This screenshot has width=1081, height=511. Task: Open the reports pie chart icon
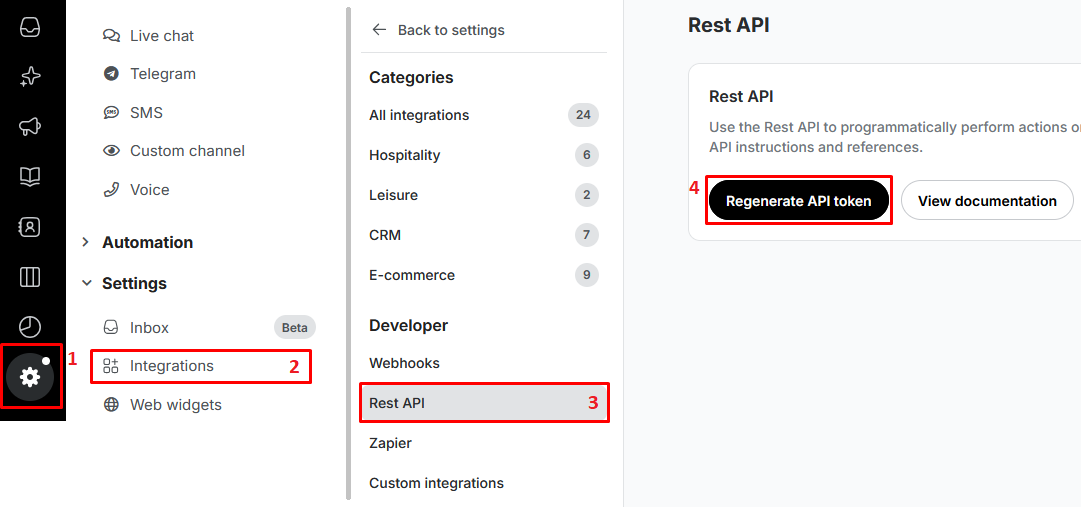[30, 327]
